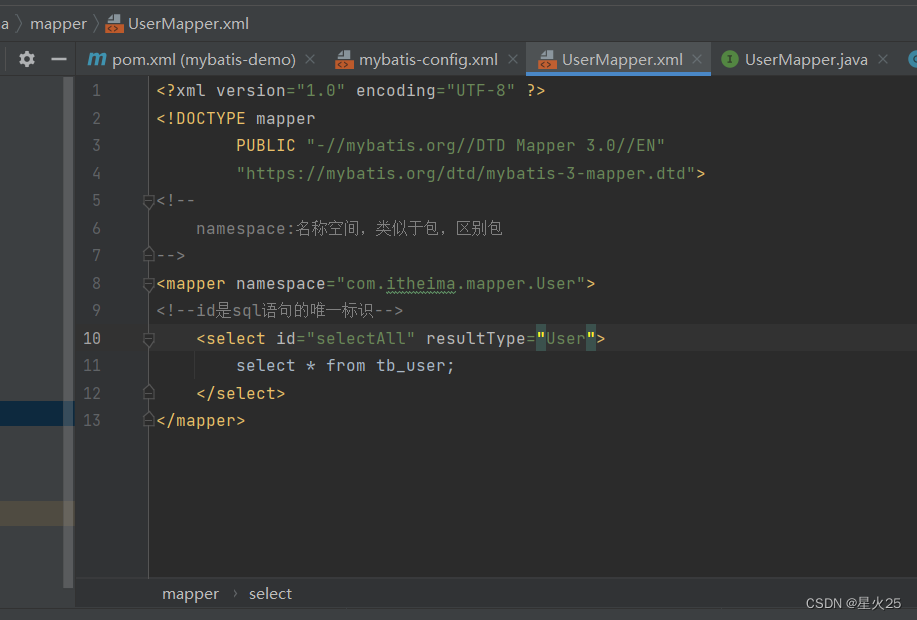
Task: Click the XML file icon on mybatis-config.xml tab
Action: (x=345, y=59)
